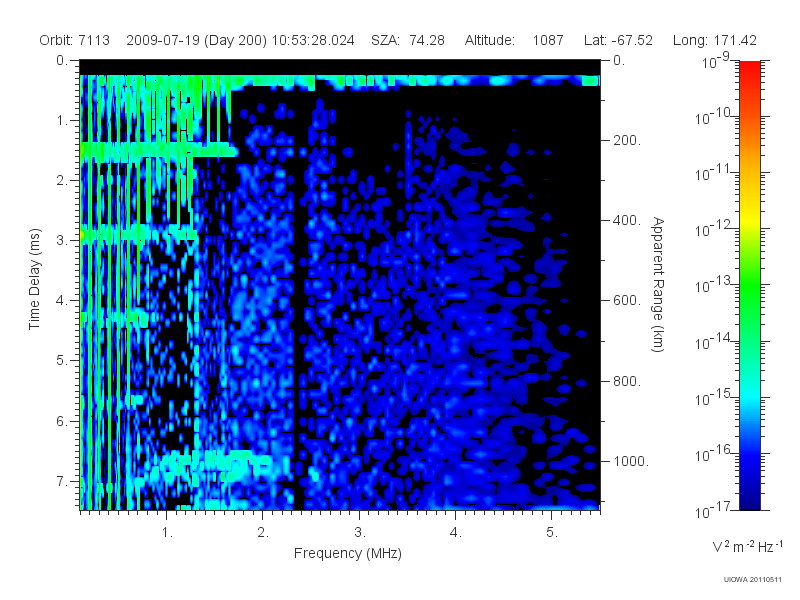Click the 'Altitude:' label

point(490,40)
